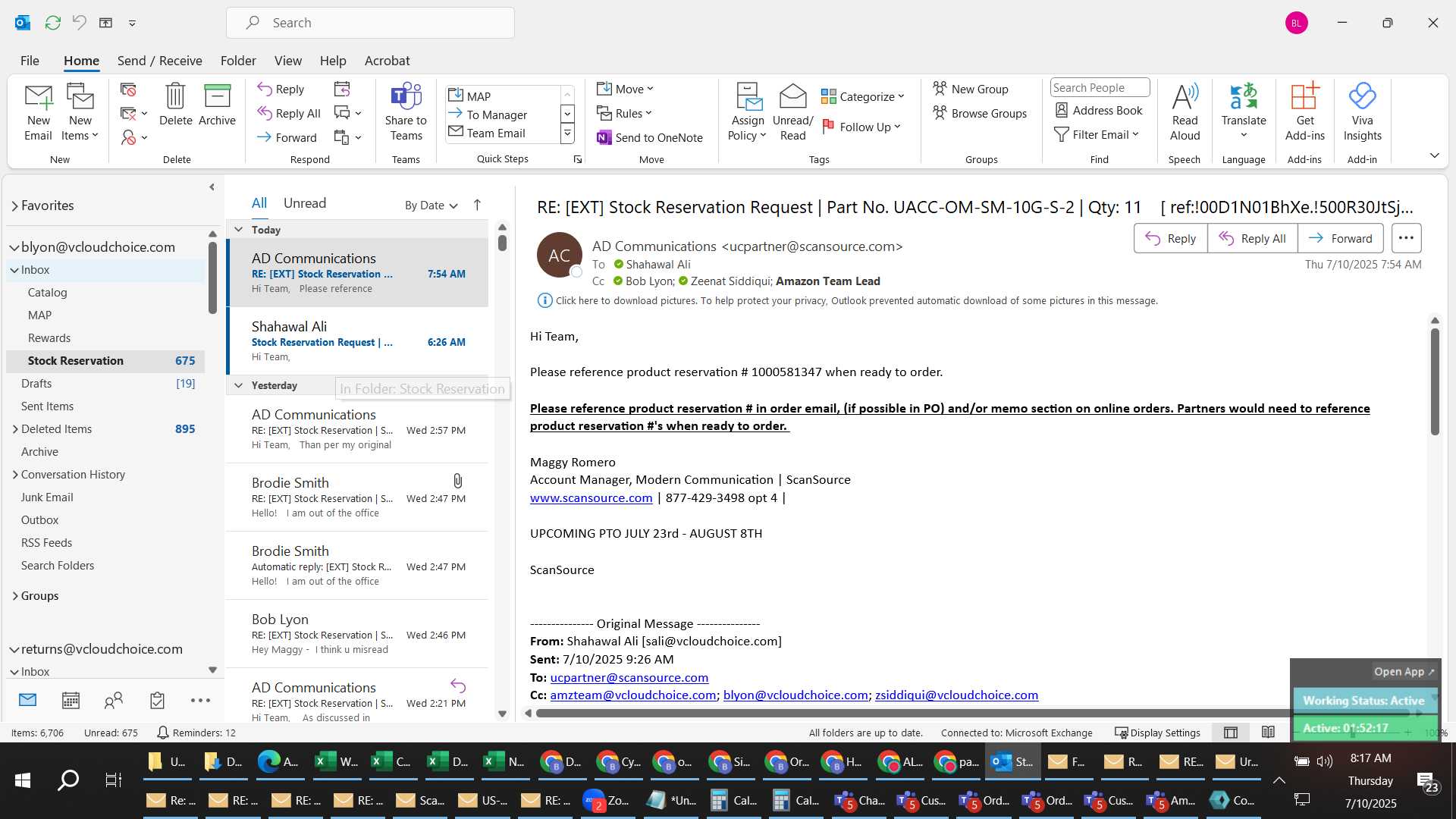Open the Rules dropdown
The height and width of the screenshot is (819, 1456).
(624, 113)
